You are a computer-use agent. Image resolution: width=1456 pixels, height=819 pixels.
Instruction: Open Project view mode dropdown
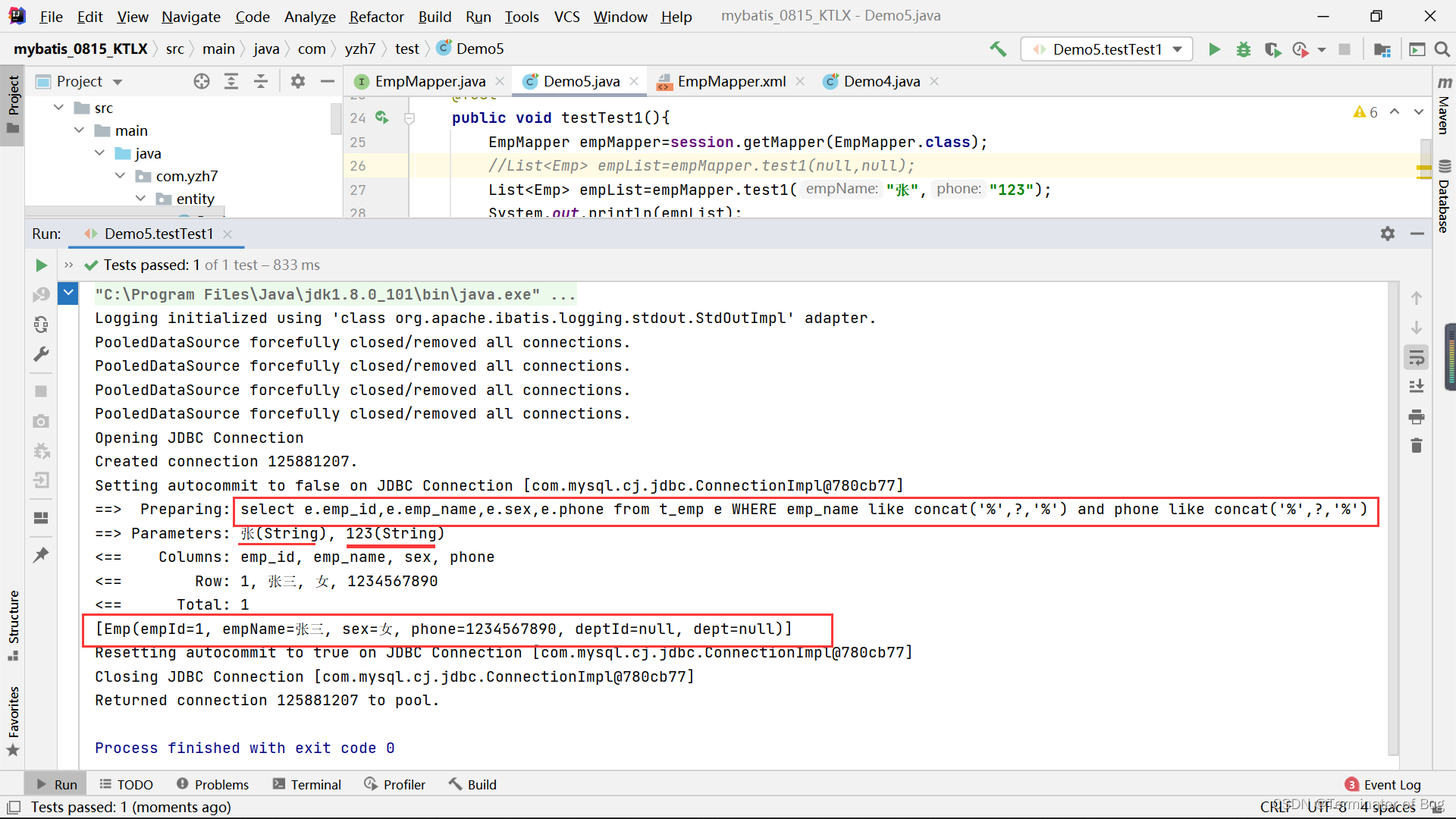click(118, 82)
